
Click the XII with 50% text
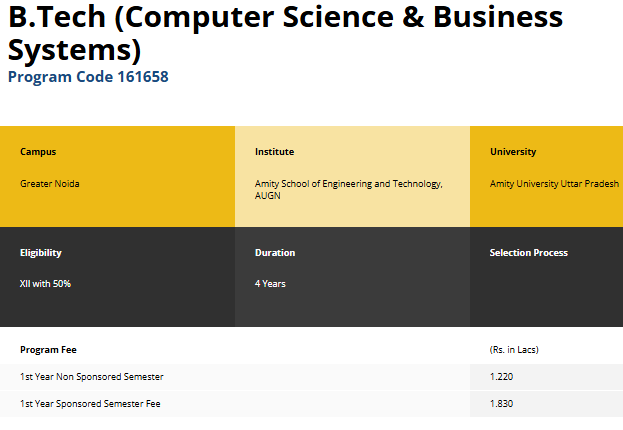click(x=45, y=284)
